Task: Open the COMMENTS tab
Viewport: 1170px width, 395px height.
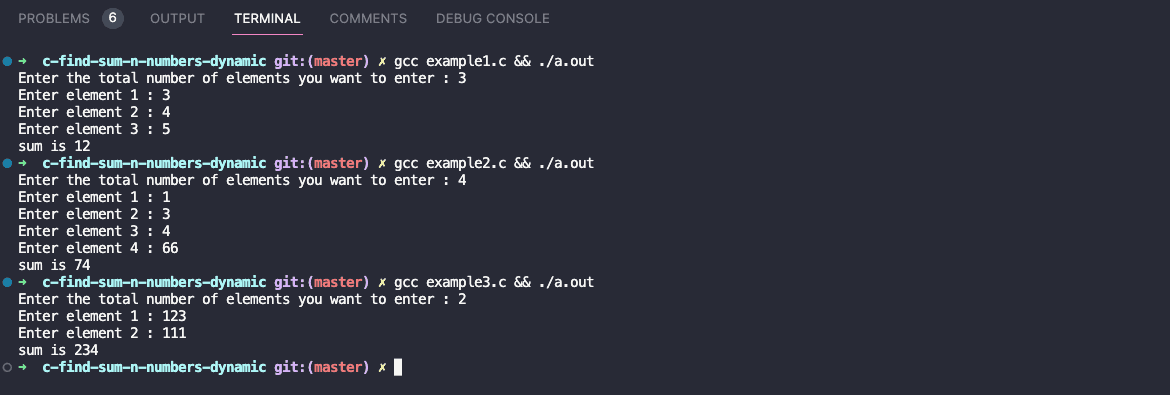Action: click(369, 19)
